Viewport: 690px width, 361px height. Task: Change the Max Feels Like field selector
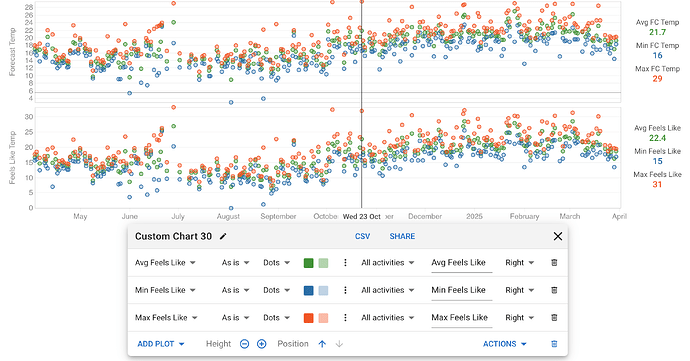click(166, 317)
